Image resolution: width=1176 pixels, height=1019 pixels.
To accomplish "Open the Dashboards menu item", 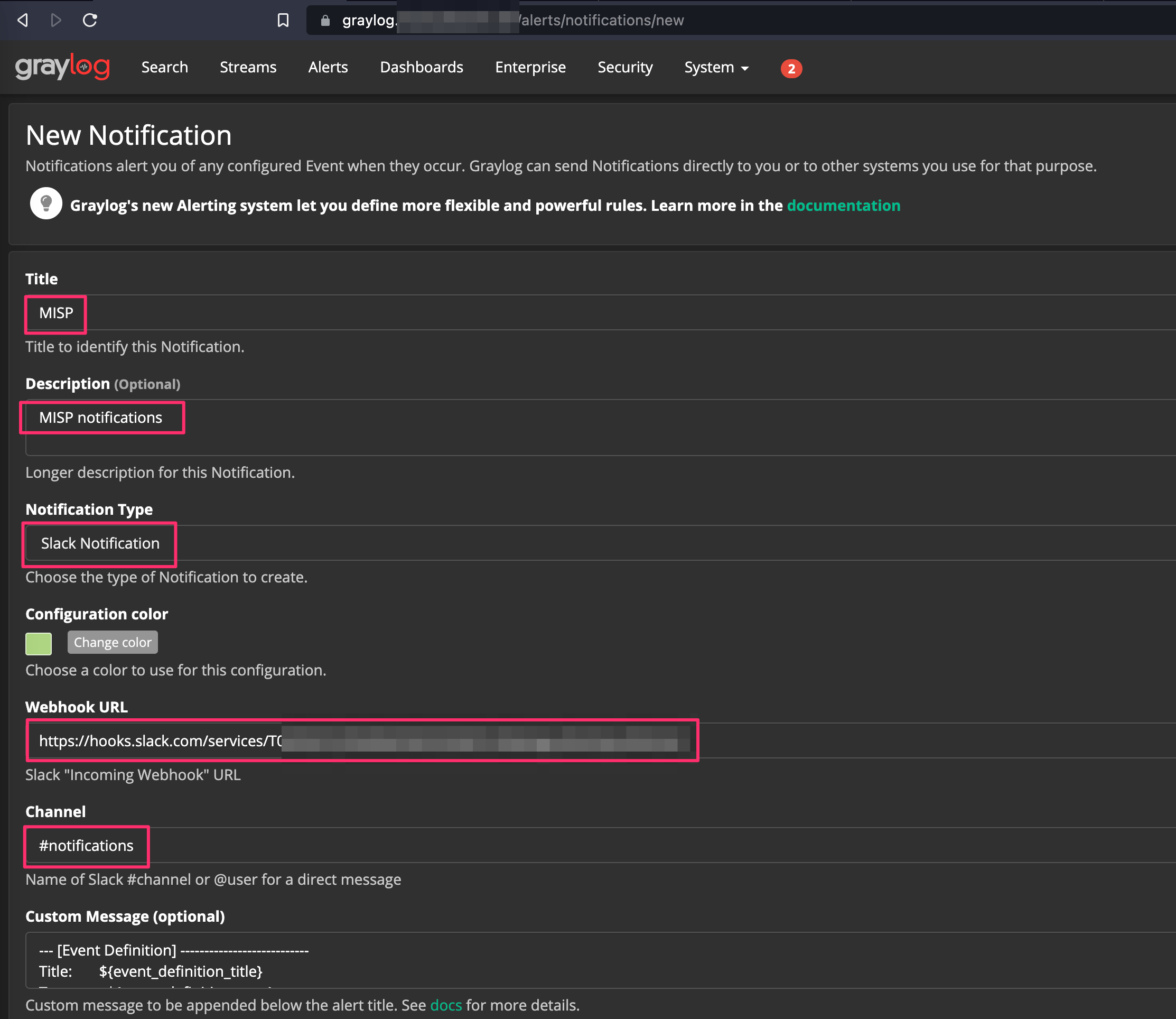I will (421, 67).
